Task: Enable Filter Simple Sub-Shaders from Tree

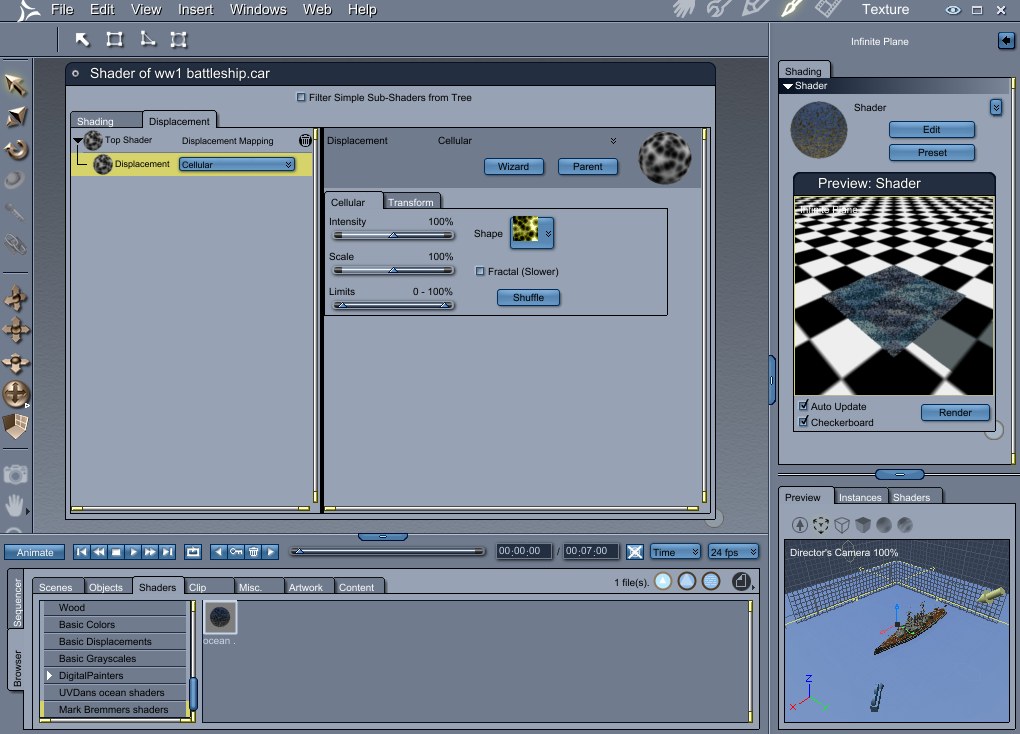Action: (302, 98)
